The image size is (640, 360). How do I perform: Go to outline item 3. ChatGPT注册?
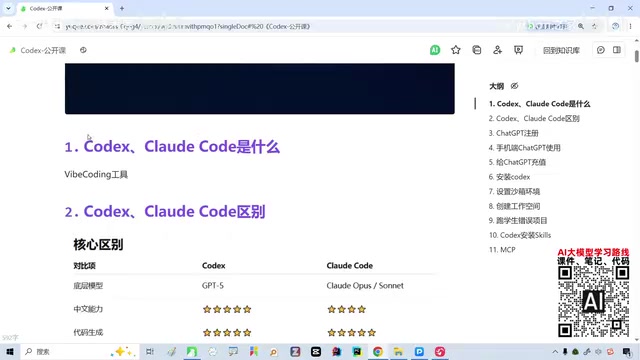coord(513,133)
